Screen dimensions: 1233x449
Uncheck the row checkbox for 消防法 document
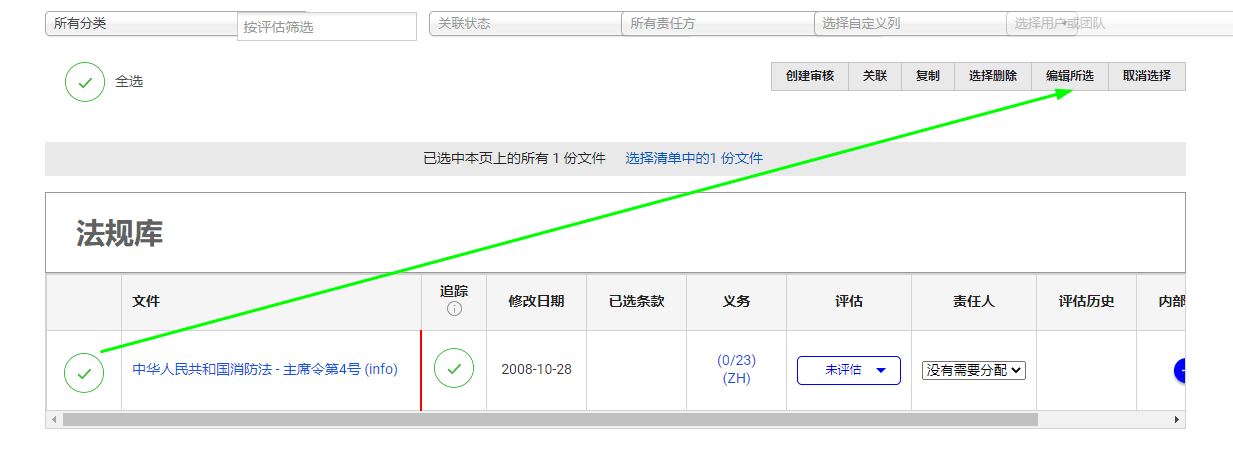click(x=84, y=372)
